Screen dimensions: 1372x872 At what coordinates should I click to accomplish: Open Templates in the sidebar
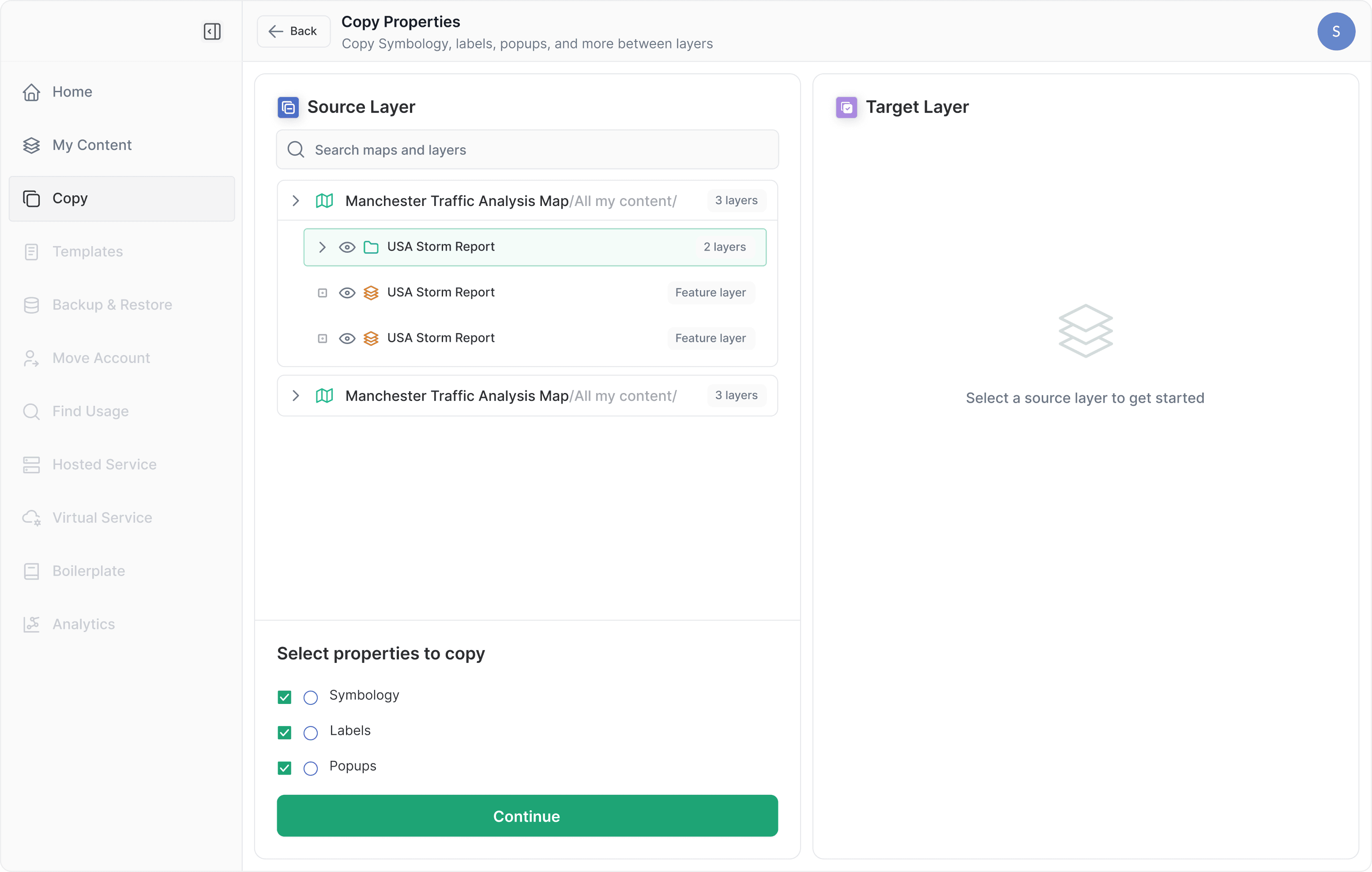[87, 252]
